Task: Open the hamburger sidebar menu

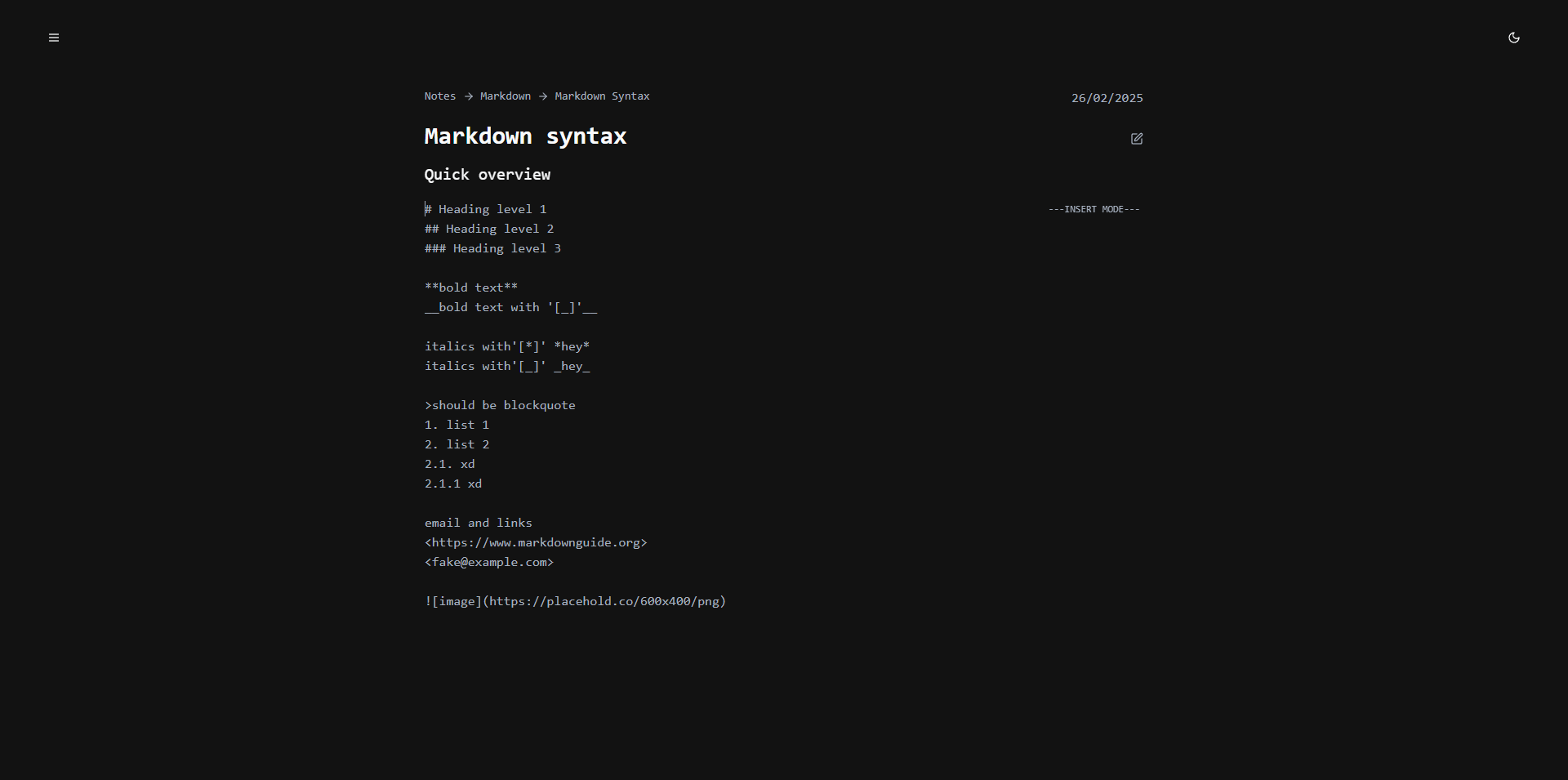Action: pos(54,38)
